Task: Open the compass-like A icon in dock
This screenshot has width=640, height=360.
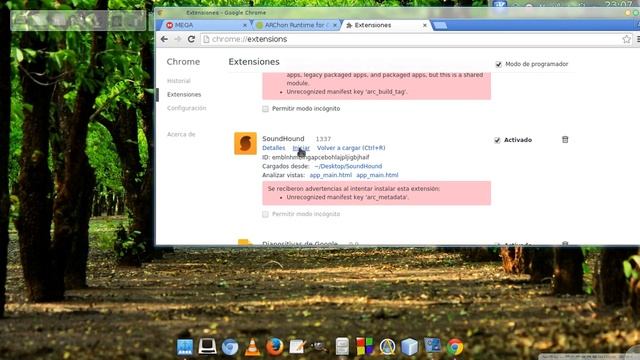Action: point(387,347)
